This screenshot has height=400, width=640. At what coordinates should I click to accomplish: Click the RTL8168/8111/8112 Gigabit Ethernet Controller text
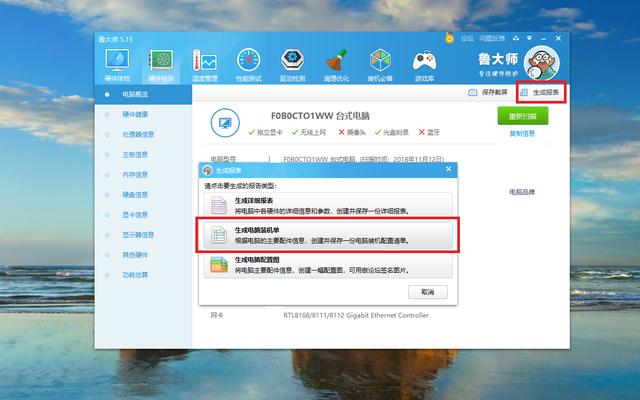coord(356,315)
